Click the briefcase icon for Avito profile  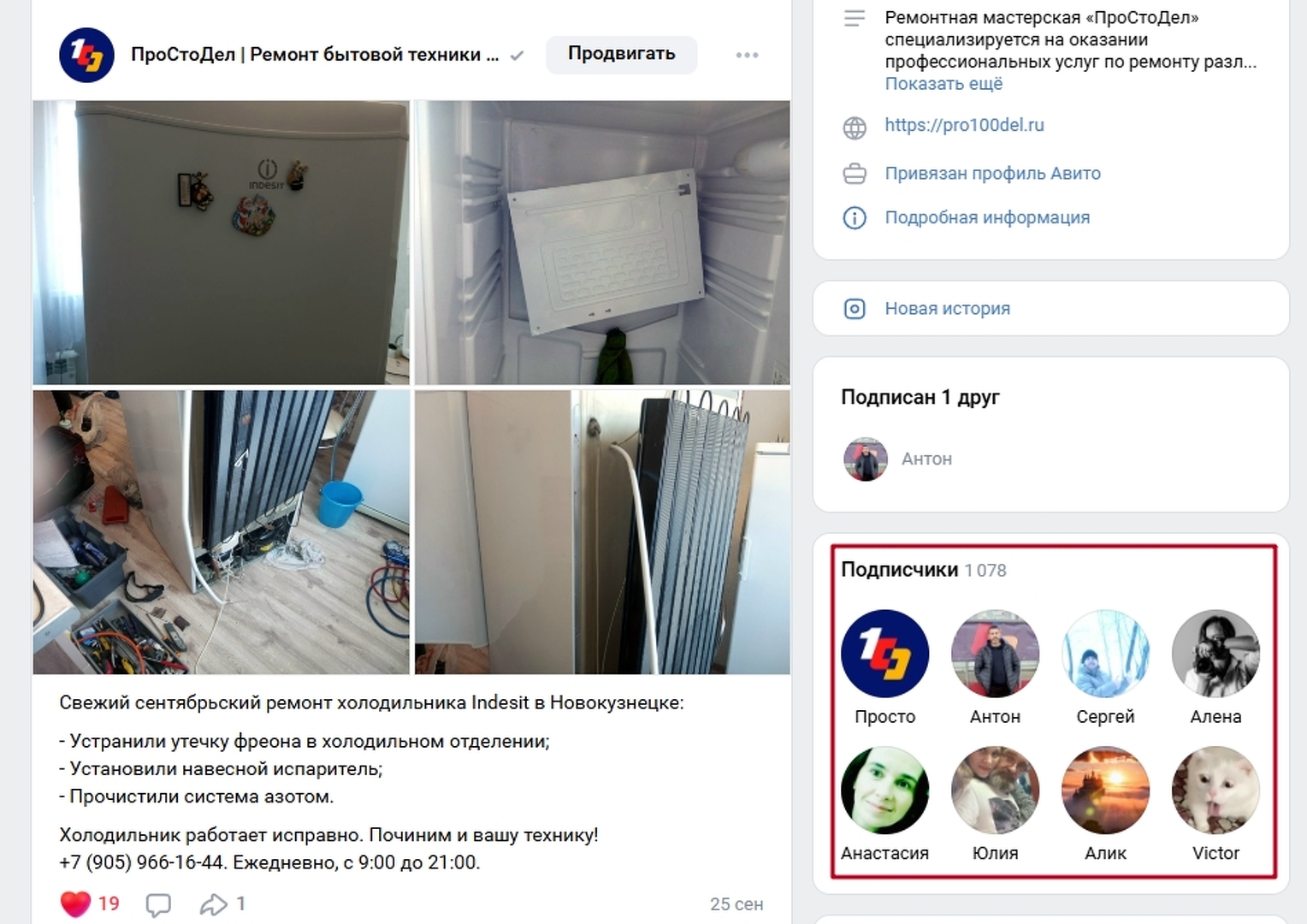[855, 174]
